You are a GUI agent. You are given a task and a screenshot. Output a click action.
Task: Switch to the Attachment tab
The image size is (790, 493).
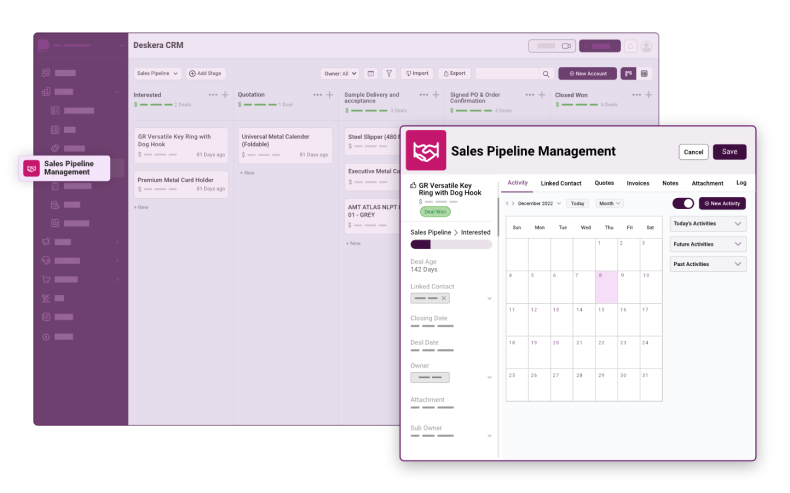click(707, 183)
